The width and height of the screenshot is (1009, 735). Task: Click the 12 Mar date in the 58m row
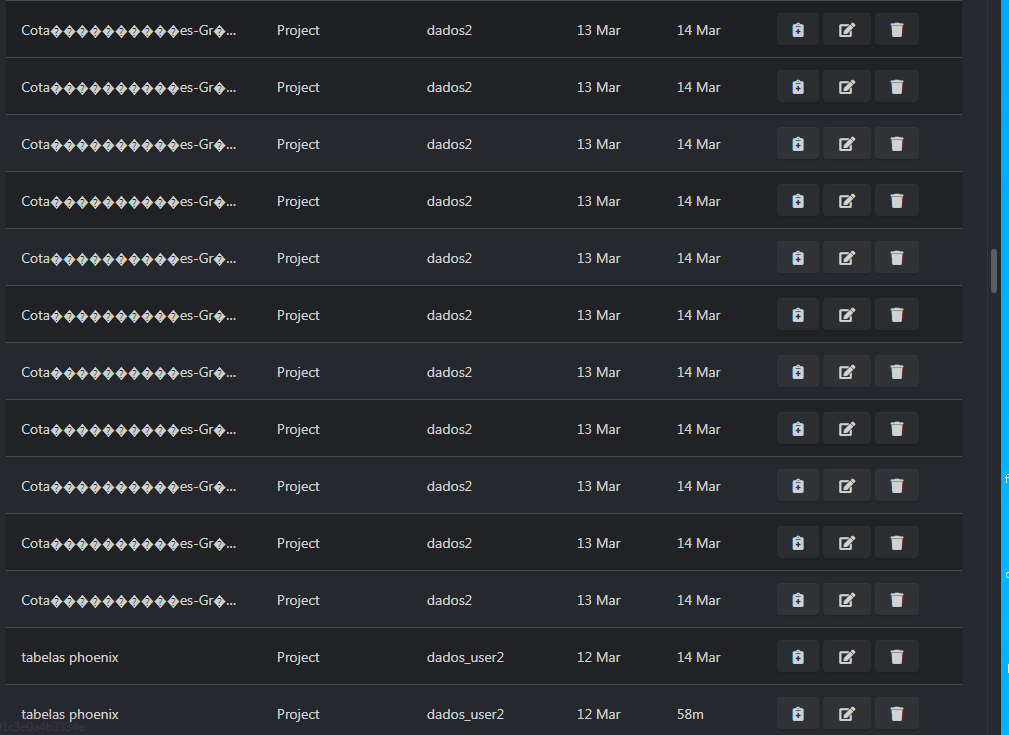point(598,714)
